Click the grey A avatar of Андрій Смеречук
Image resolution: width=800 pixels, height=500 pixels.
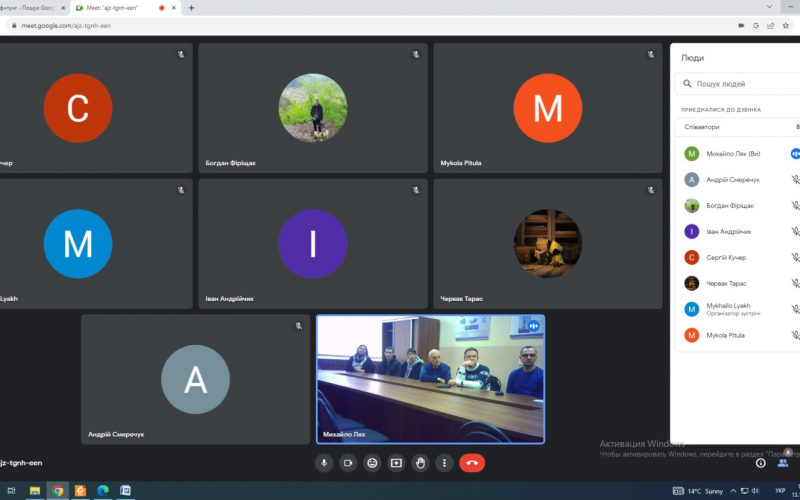point(195,379)
